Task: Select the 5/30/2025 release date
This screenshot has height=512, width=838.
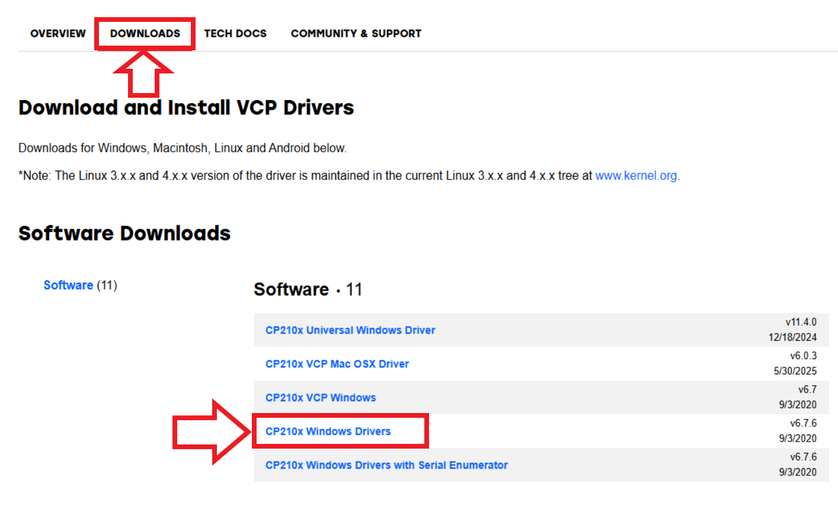Action: 798,371
